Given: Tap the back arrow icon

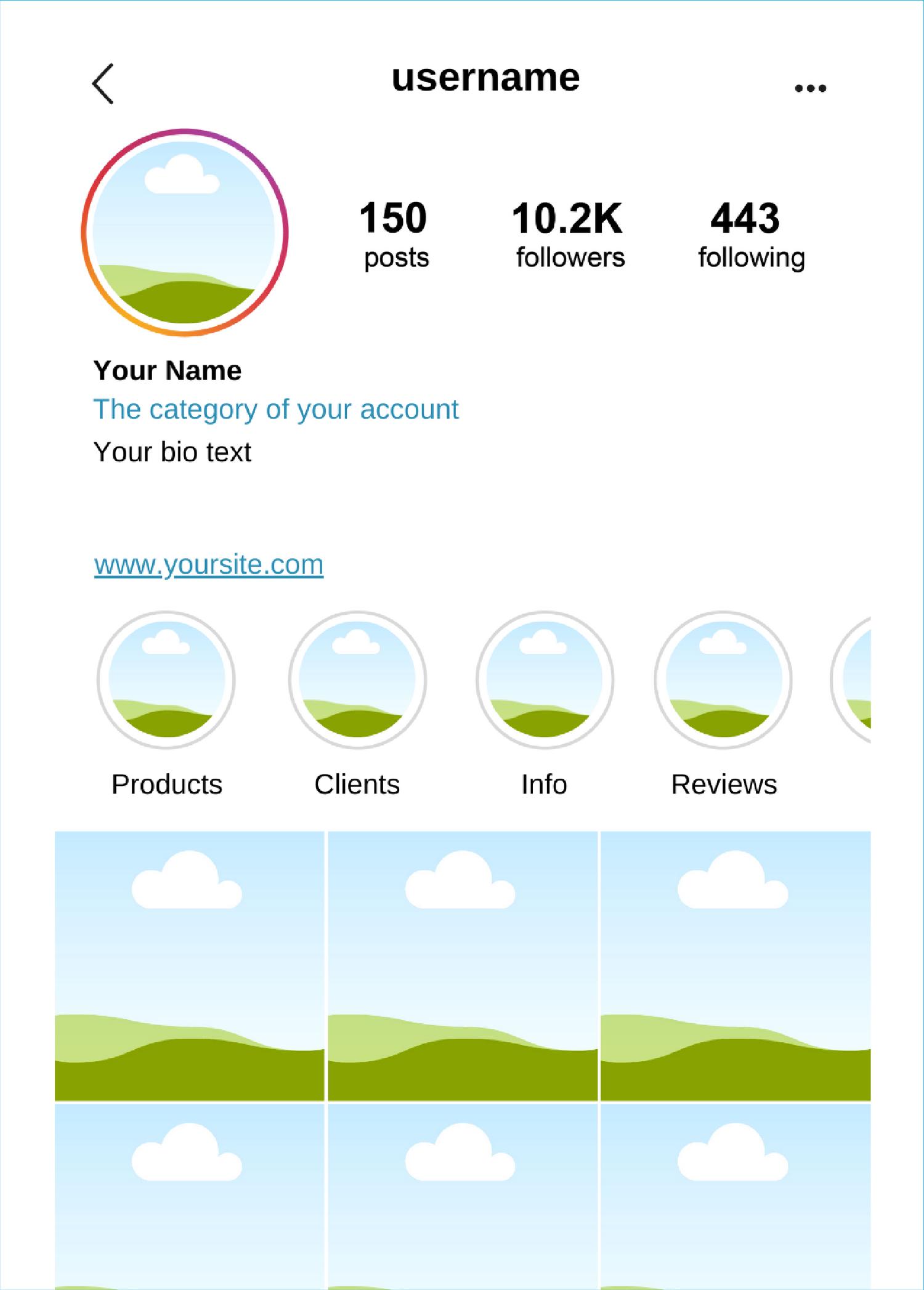Looking at the screenshot, I should pyautogui.click(x=103, y=84).
